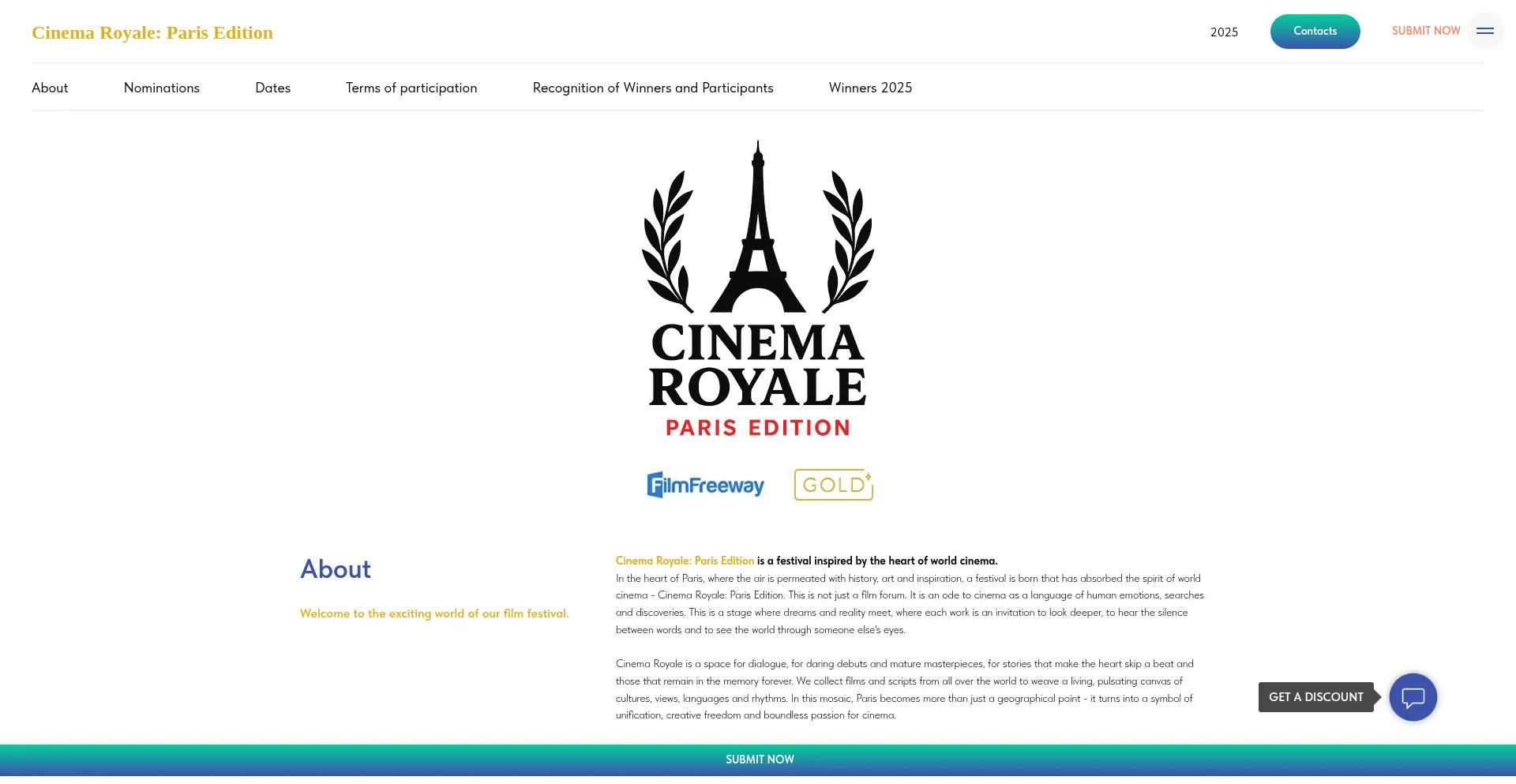The height and width of the screenshot is (784, 1516).
Task: Open the About menu item
Action: 50,88
